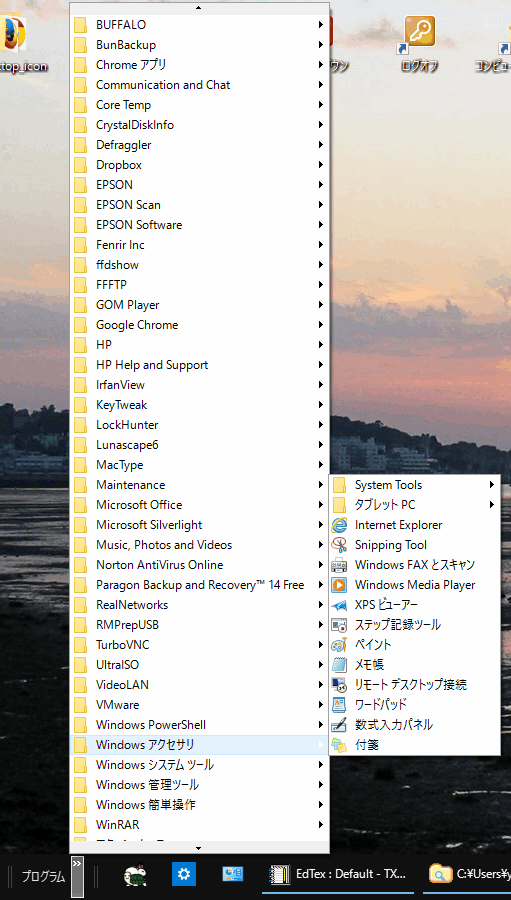Open メモ帳 notepad
The width and height of the screenshot is (511, 900).
(x=415, y=665)
